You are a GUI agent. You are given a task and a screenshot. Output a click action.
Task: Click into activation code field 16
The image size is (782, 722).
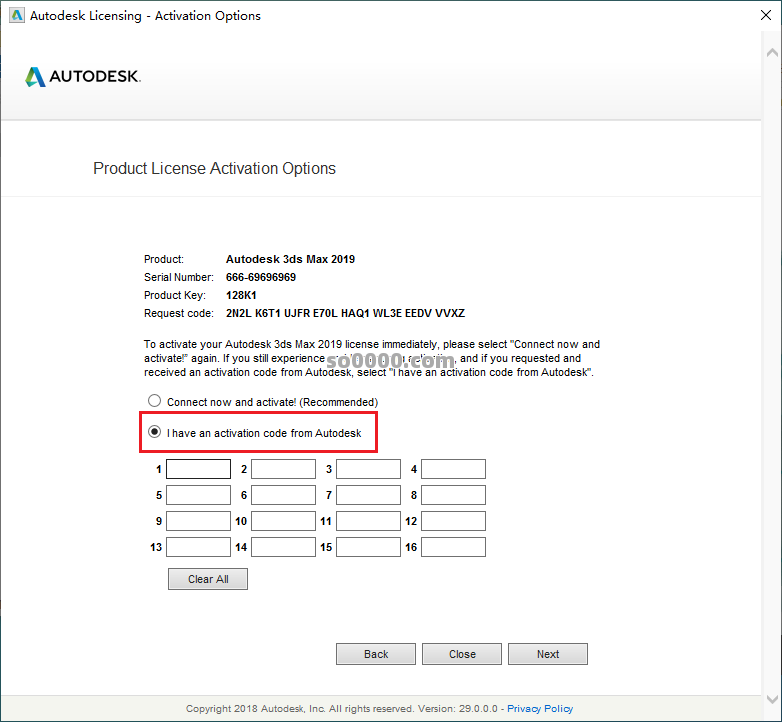tap(453, 547)
